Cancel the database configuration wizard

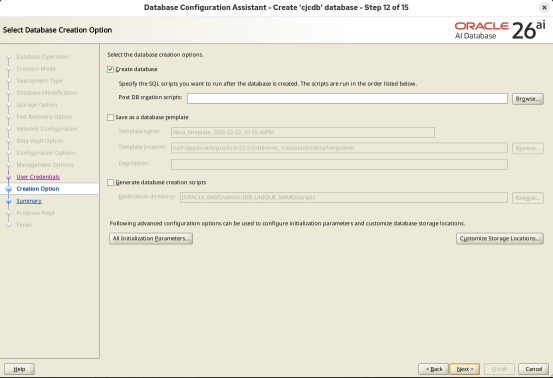click(x=533, y=369)
